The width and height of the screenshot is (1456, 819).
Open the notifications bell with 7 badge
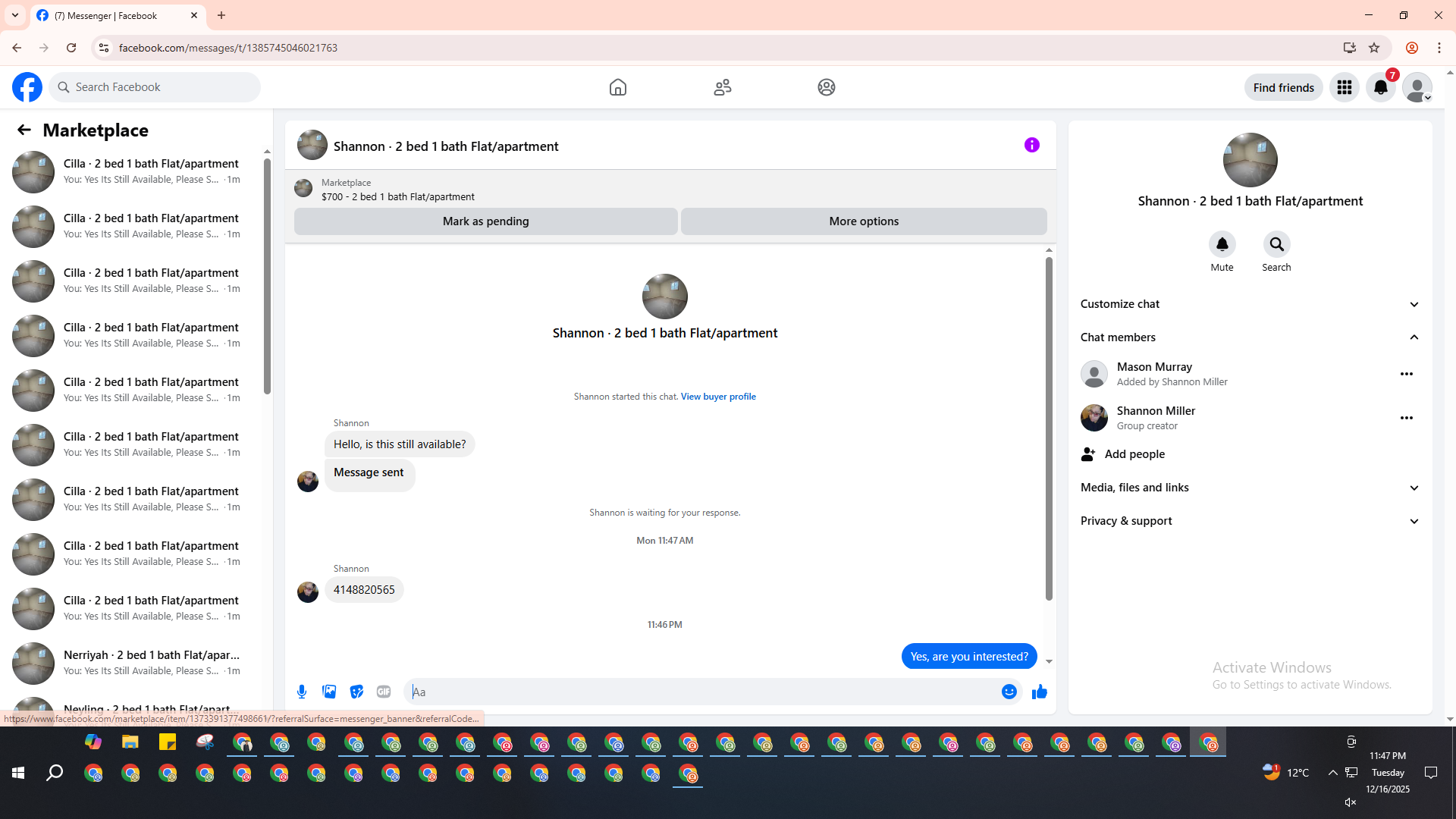coord(1381,87)
